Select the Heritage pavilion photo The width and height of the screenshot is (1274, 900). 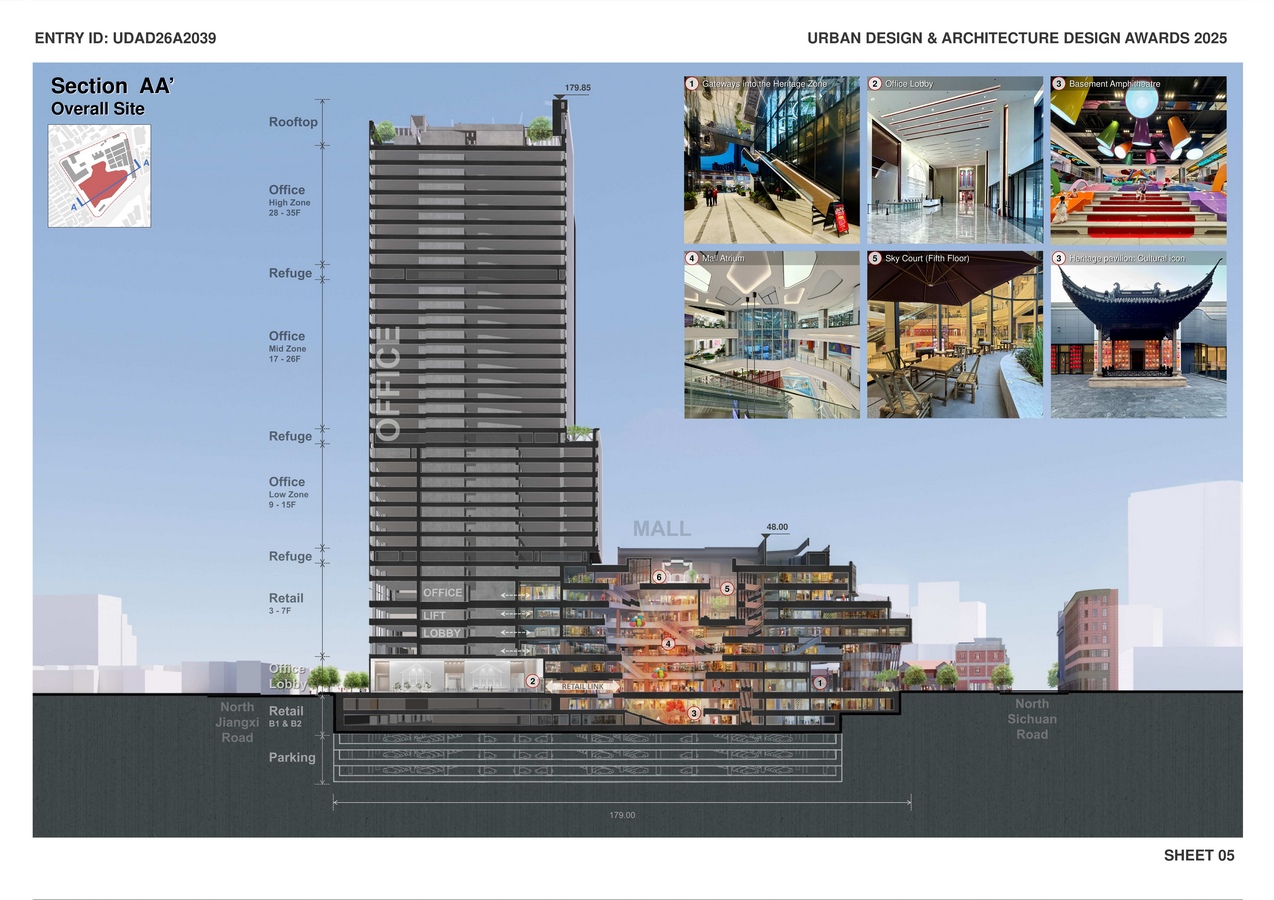[x=1138, y=334]
